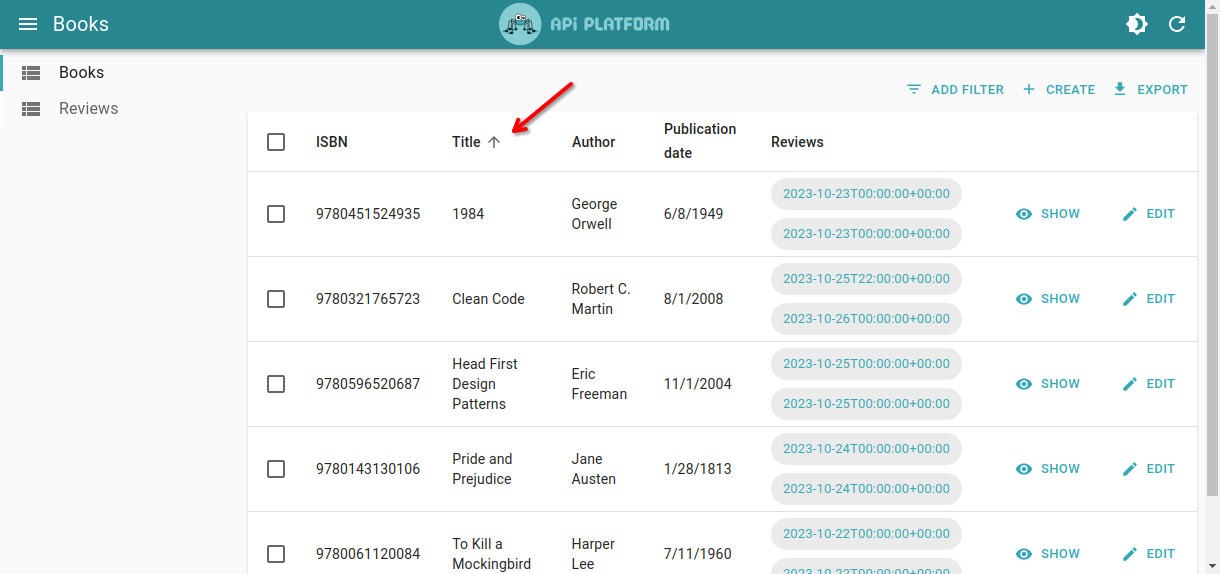Check the select-all checkbox in table header
1220x574 pixels.
pyautogui.click(x=276, y=142)
